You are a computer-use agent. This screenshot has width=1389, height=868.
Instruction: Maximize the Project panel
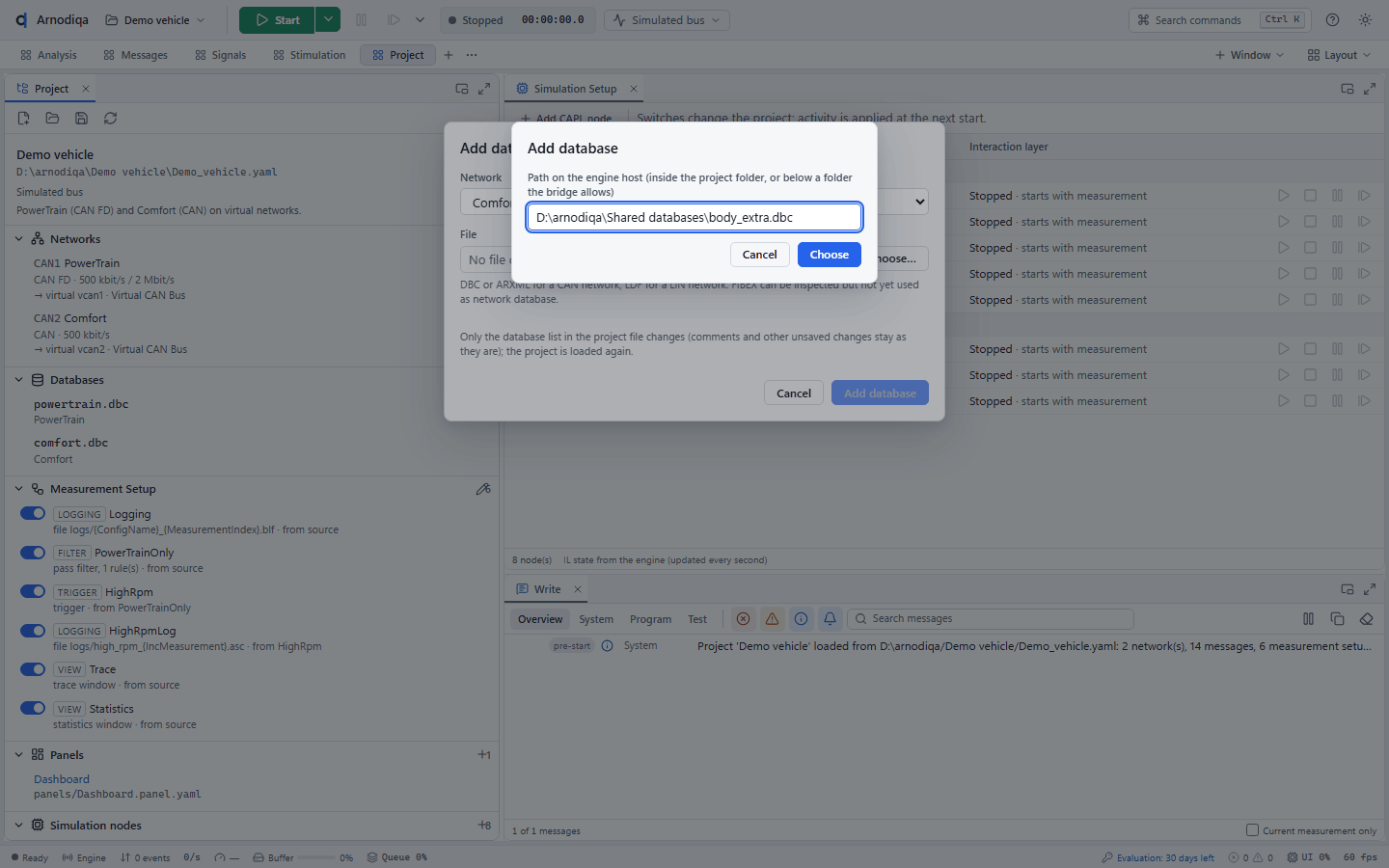pyautogui.click(x=484, y=89)
